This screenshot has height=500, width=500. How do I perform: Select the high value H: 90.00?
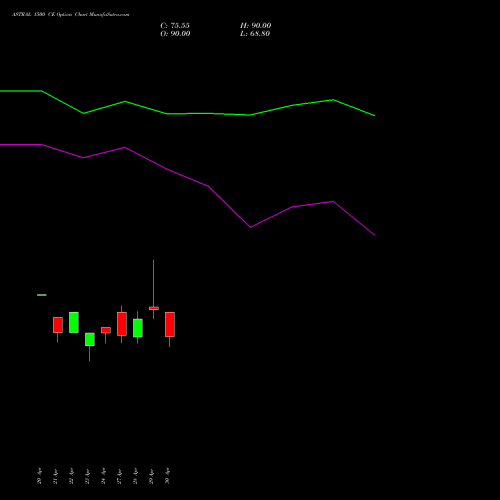coord(256,26)
